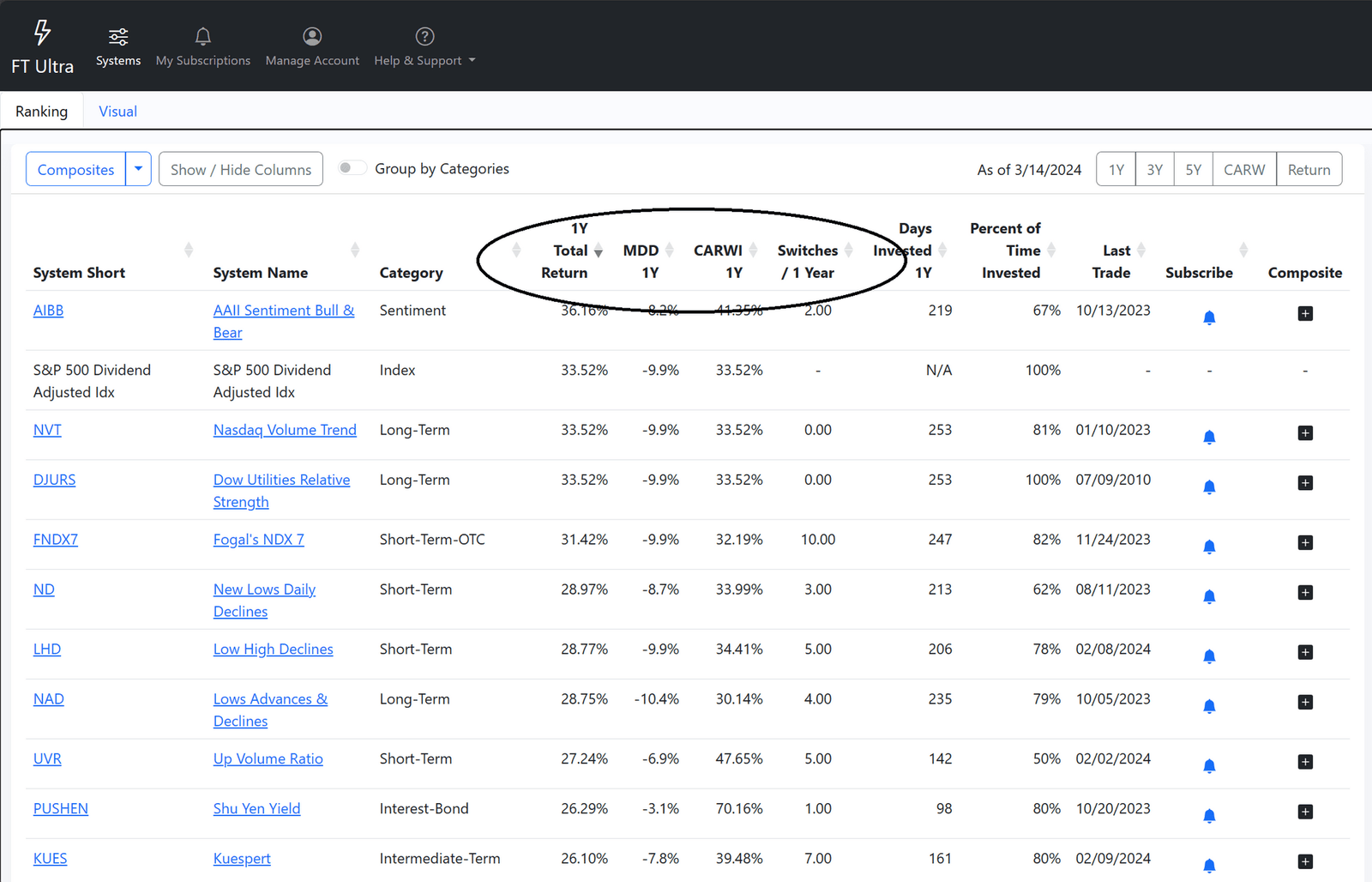This screenshot has width=1372, height=882.
Task: Subscribe to NVT via bell icon
Action: pos(1209,437)
